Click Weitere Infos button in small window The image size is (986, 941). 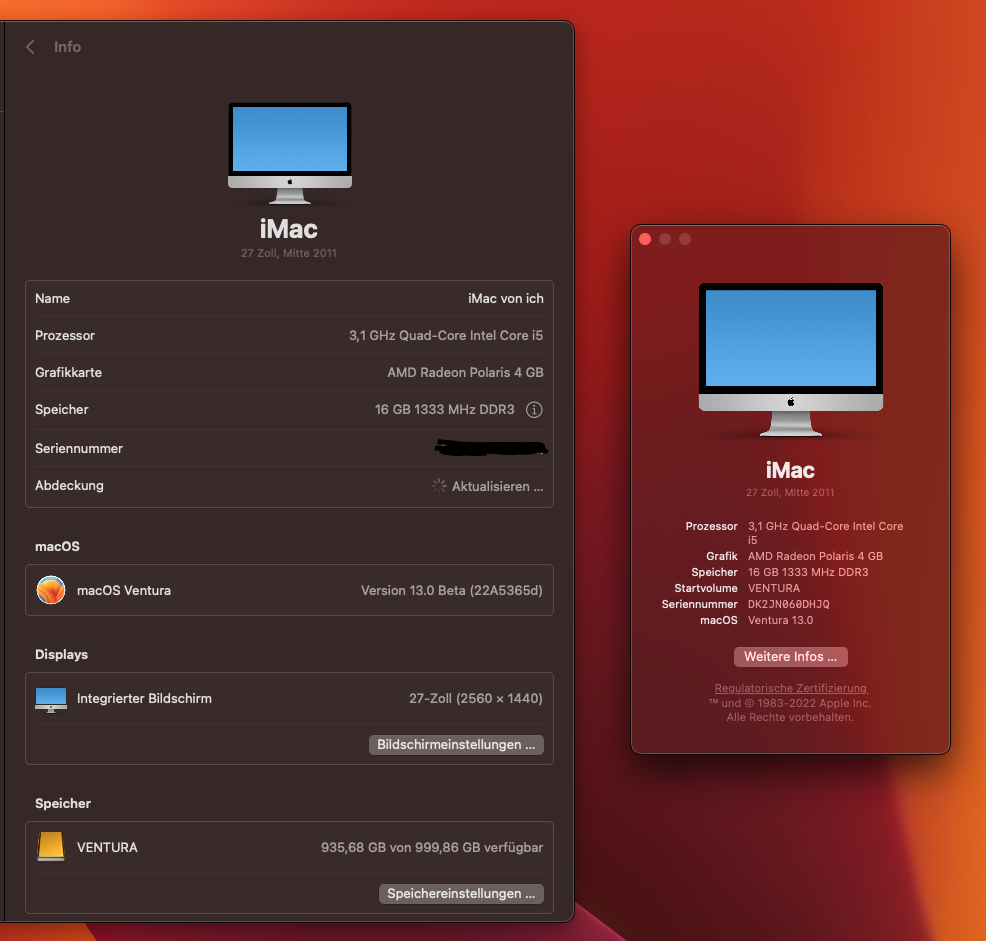tap(790, 657)
